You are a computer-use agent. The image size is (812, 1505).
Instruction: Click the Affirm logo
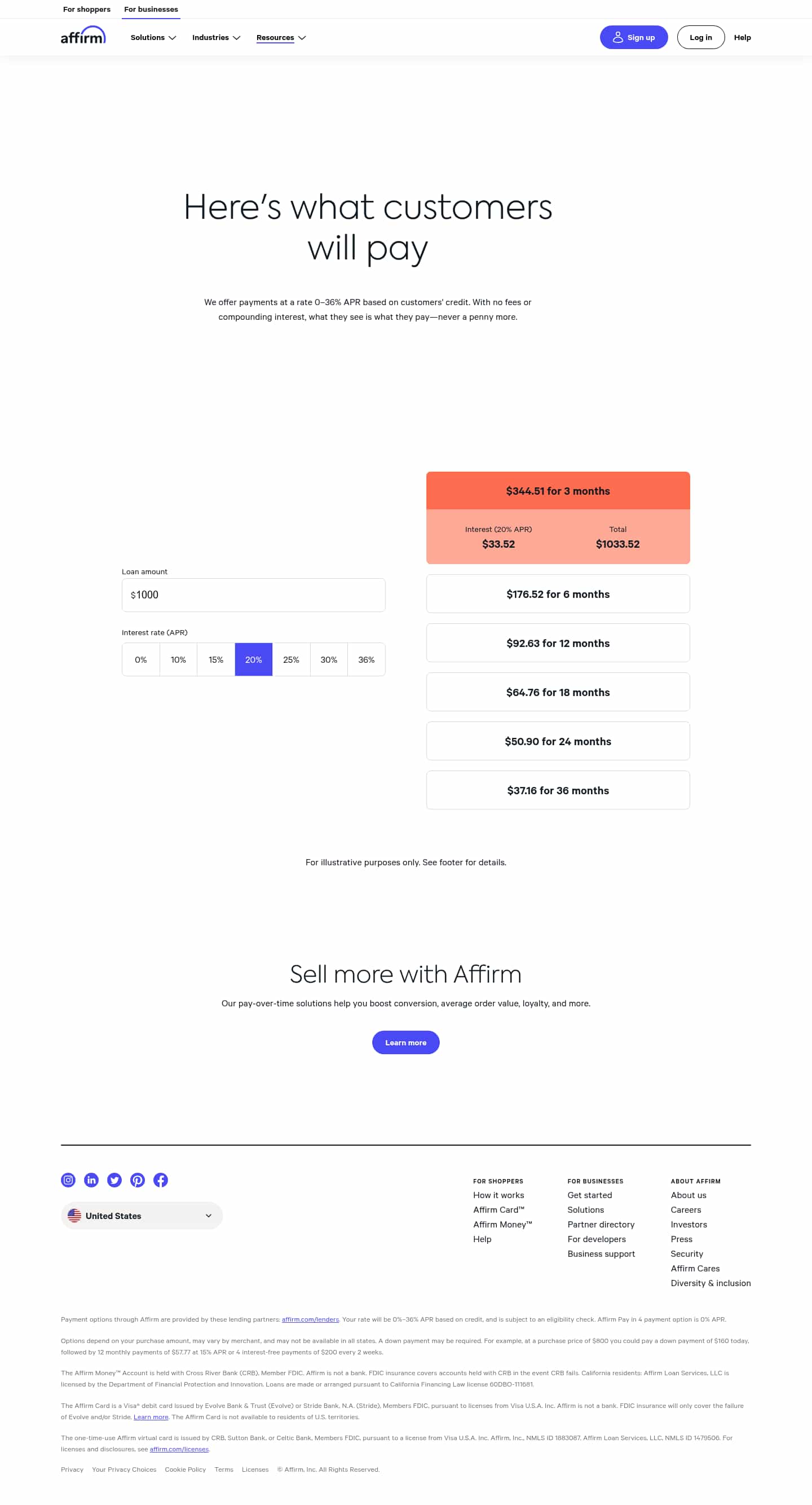(82, 35)
